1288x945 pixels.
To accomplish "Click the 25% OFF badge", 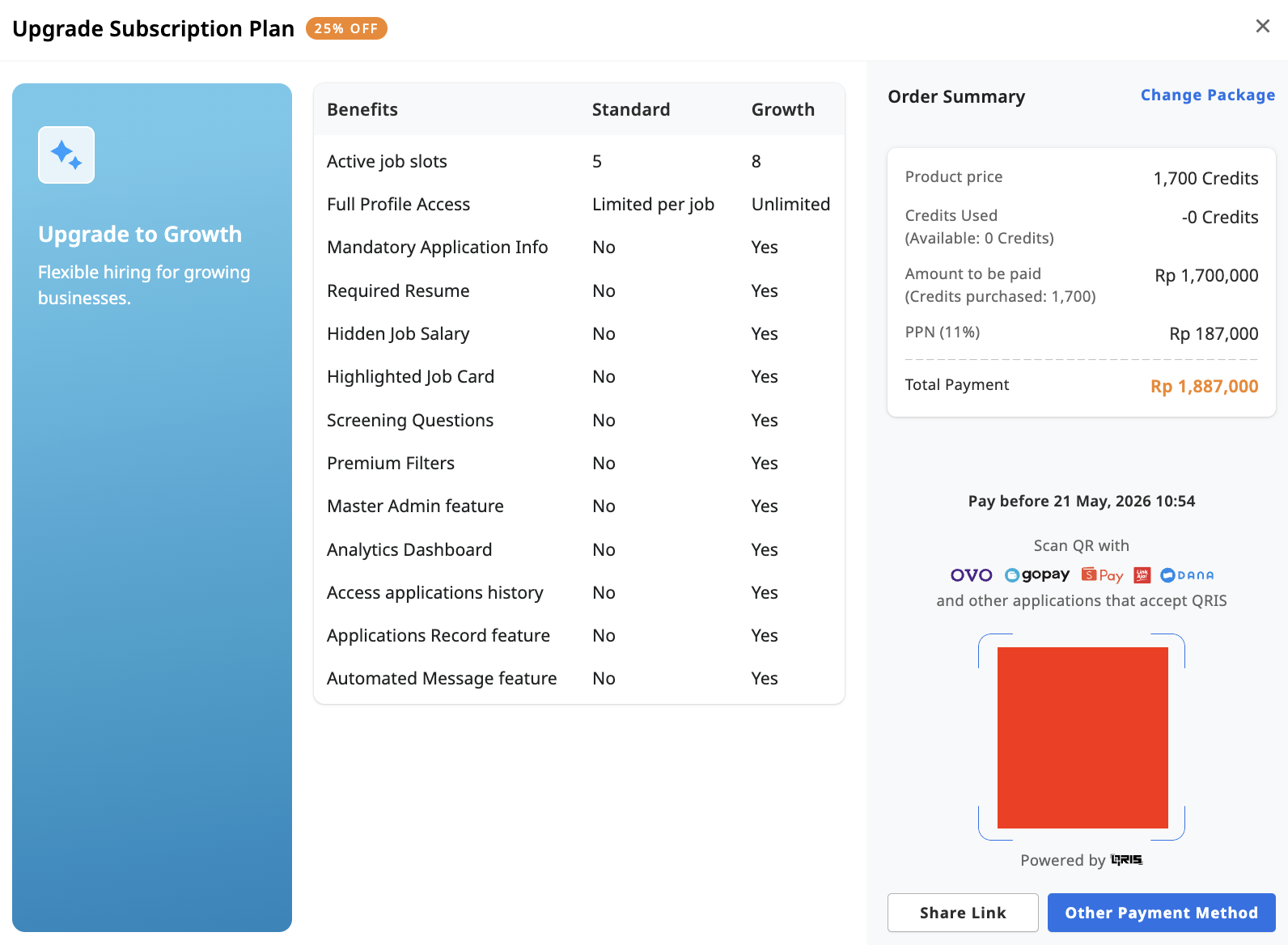I will pos(346,28).
